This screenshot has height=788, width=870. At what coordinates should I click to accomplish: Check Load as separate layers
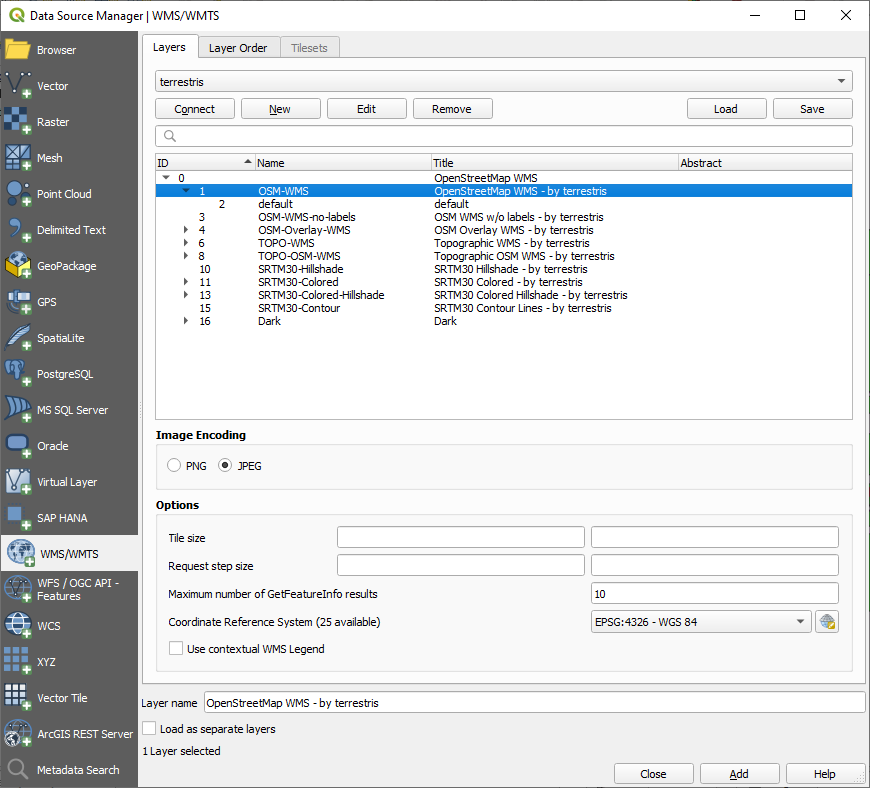pos(149,729)
